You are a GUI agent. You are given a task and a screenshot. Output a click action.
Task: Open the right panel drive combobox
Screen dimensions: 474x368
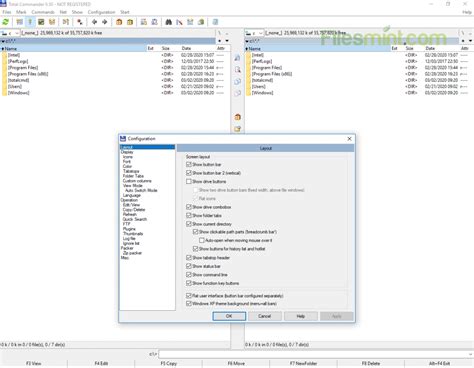[x=254, y=33]
